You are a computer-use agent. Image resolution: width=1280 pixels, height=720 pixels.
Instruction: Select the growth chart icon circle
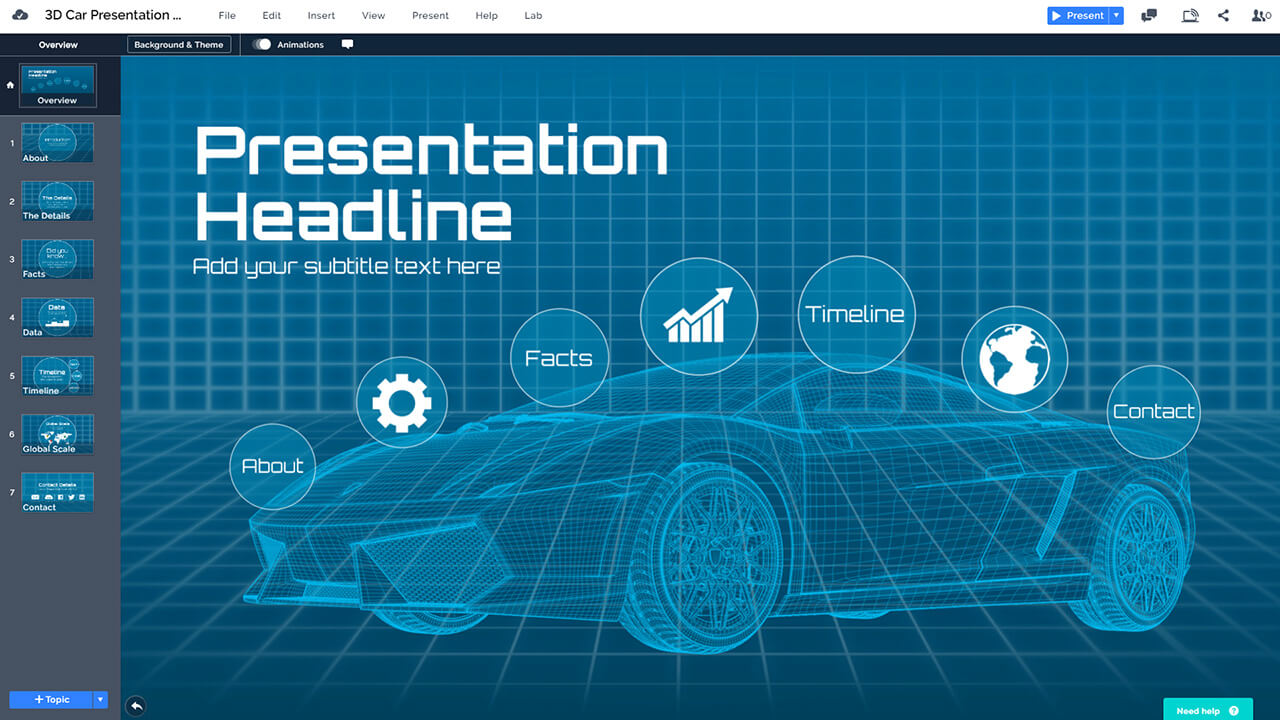coord(699,315)
